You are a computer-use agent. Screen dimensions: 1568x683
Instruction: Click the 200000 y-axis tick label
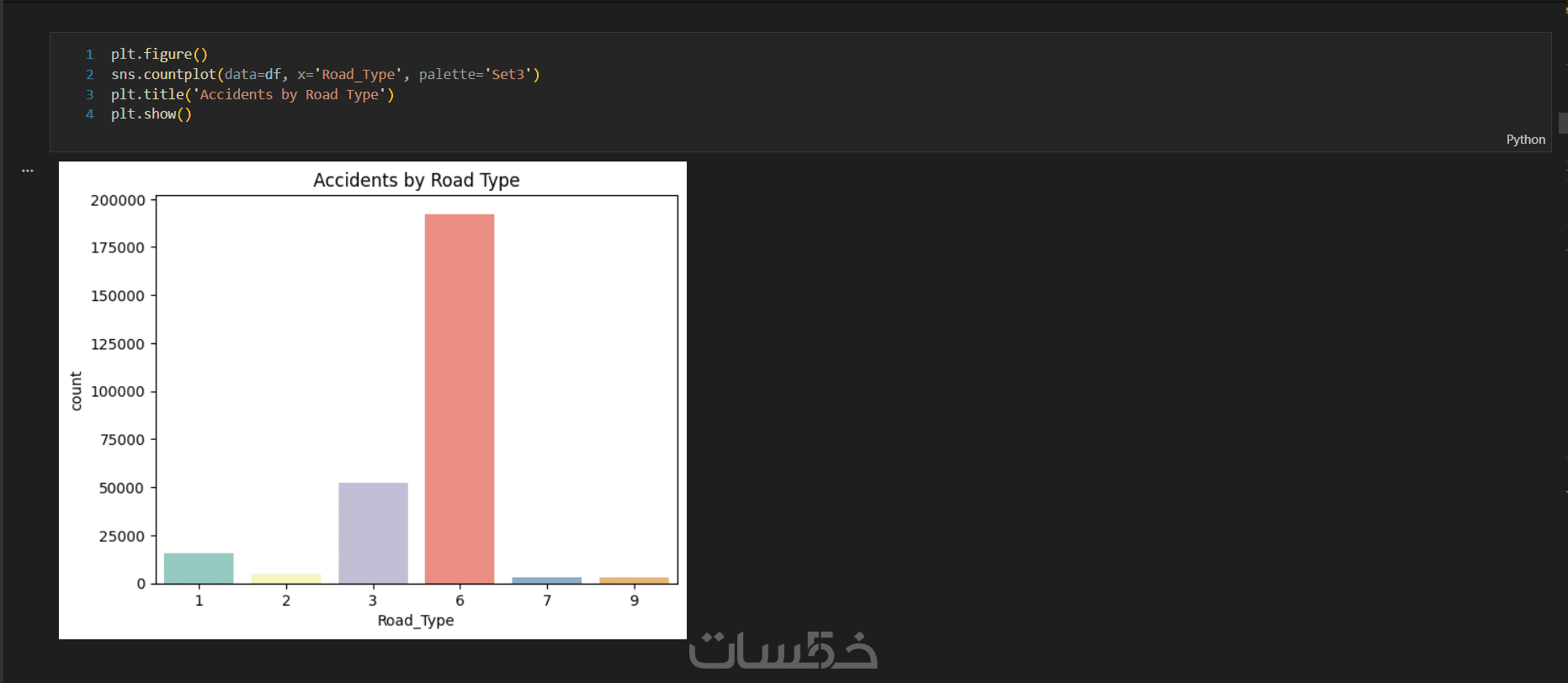118,200
